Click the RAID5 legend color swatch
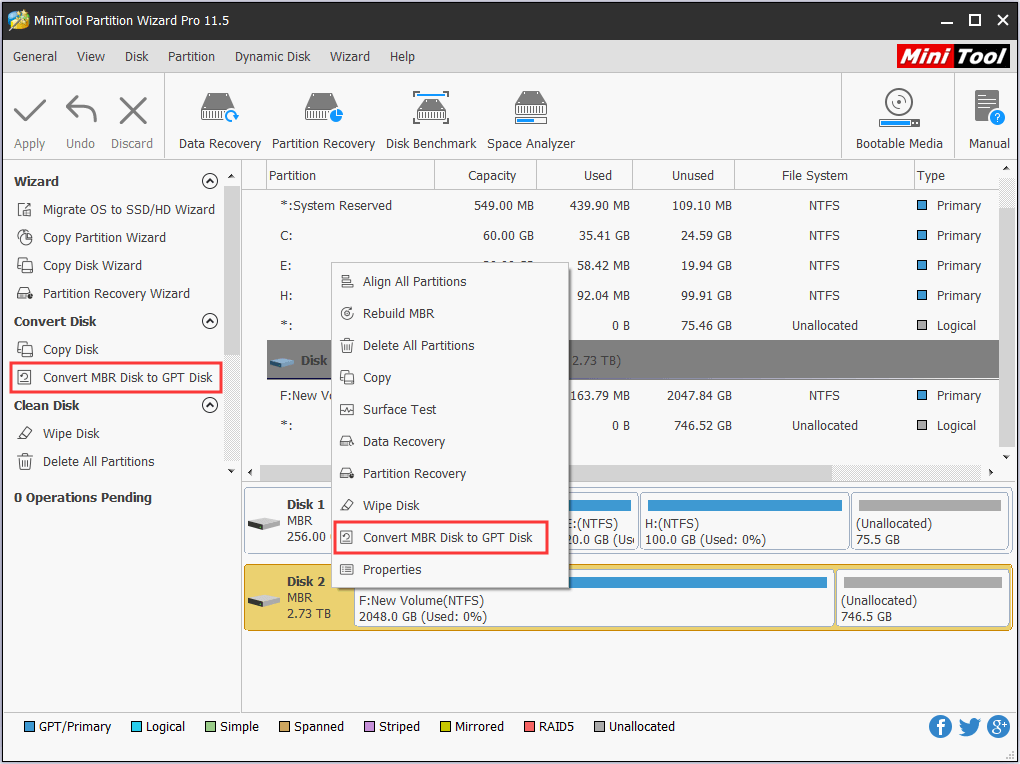The width and height of the screenshot is (1020, 764). (x=529, y=726)
